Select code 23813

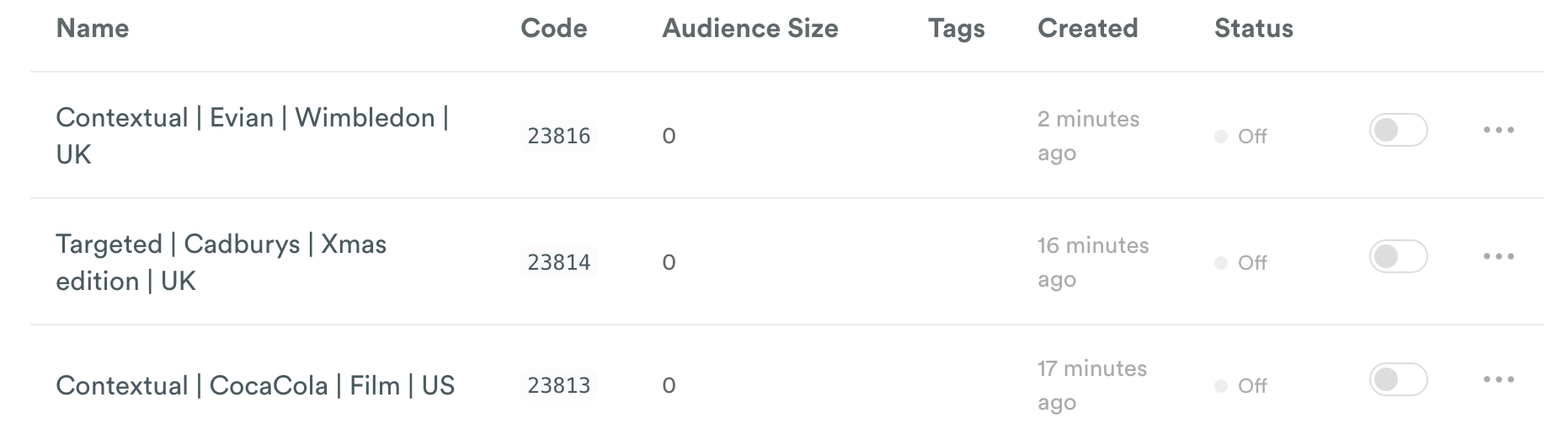click(x=559, y=385)
